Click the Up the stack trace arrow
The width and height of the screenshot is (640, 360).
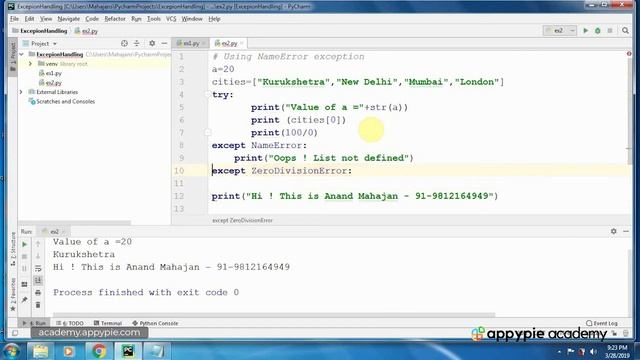click(x=38, y=244)
